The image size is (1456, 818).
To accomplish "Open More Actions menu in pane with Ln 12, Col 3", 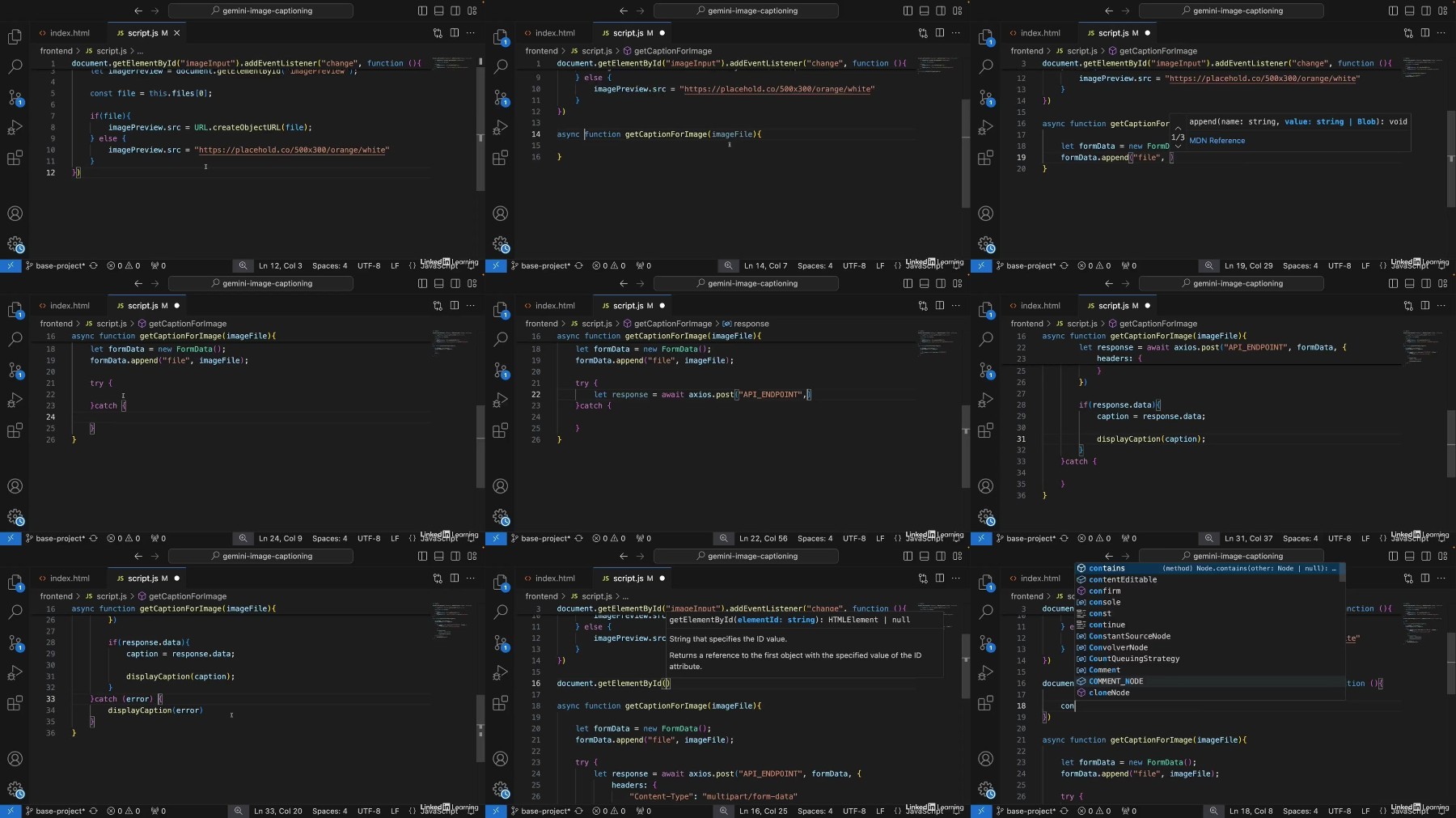I will (x=471, y=33).
